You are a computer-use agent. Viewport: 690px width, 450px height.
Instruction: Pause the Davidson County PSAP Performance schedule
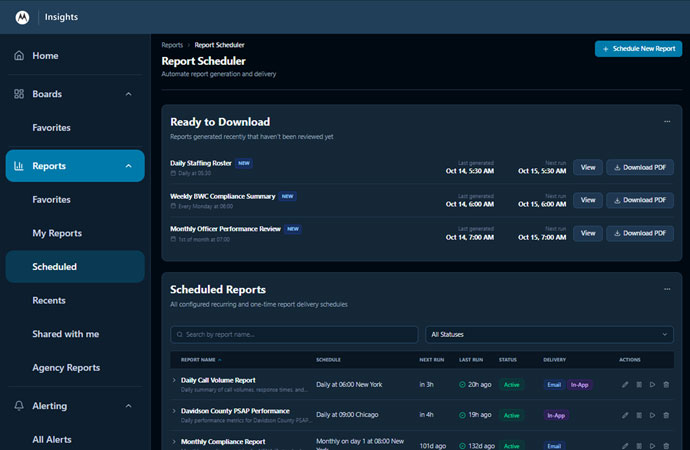click(639, 415)
